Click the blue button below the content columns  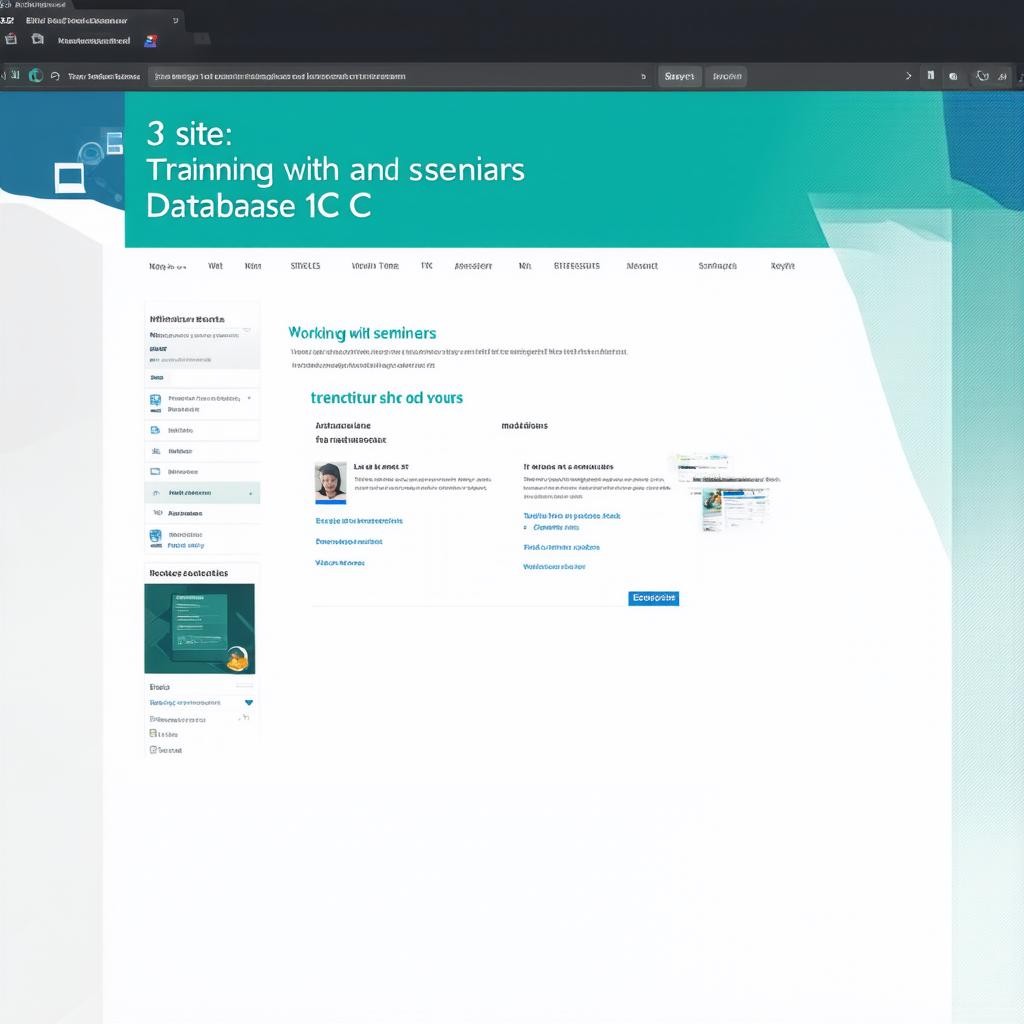click(654, 598)
